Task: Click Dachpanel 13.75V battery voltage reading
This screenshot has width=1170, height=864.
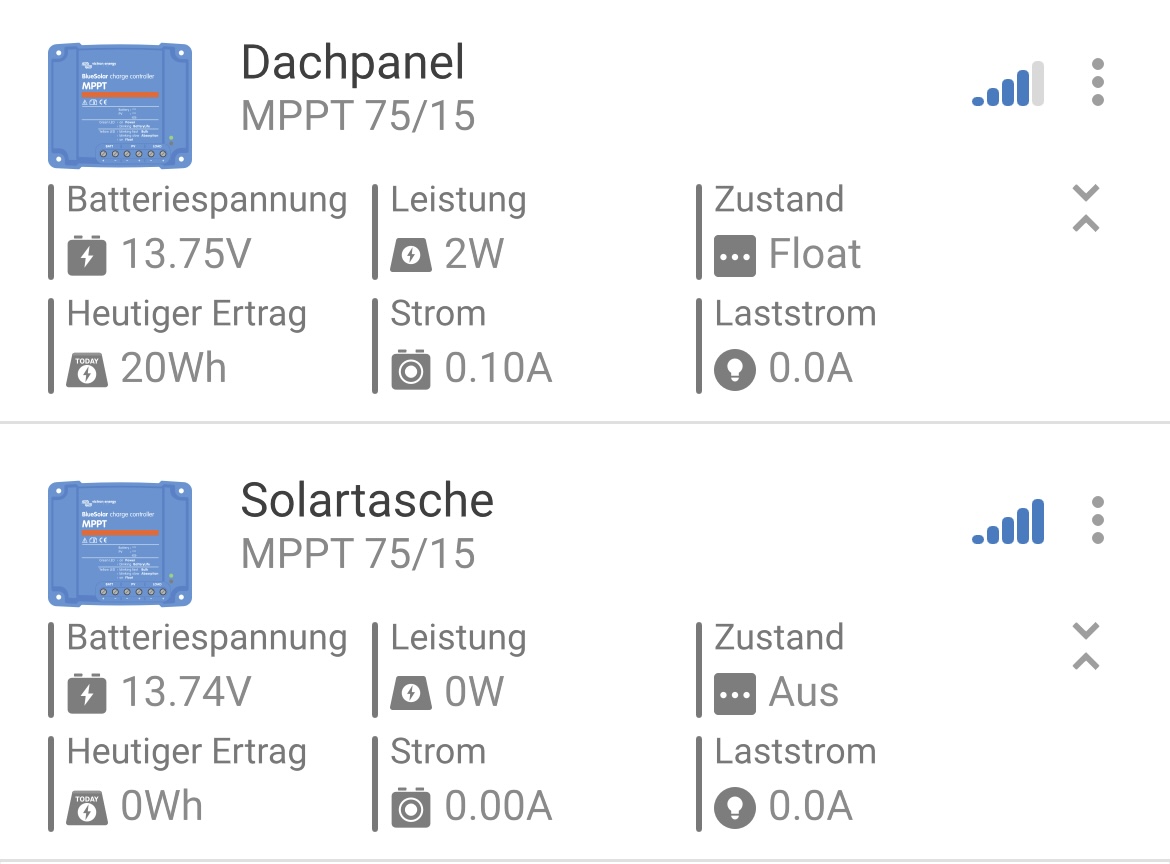Action: coord(185,255)
